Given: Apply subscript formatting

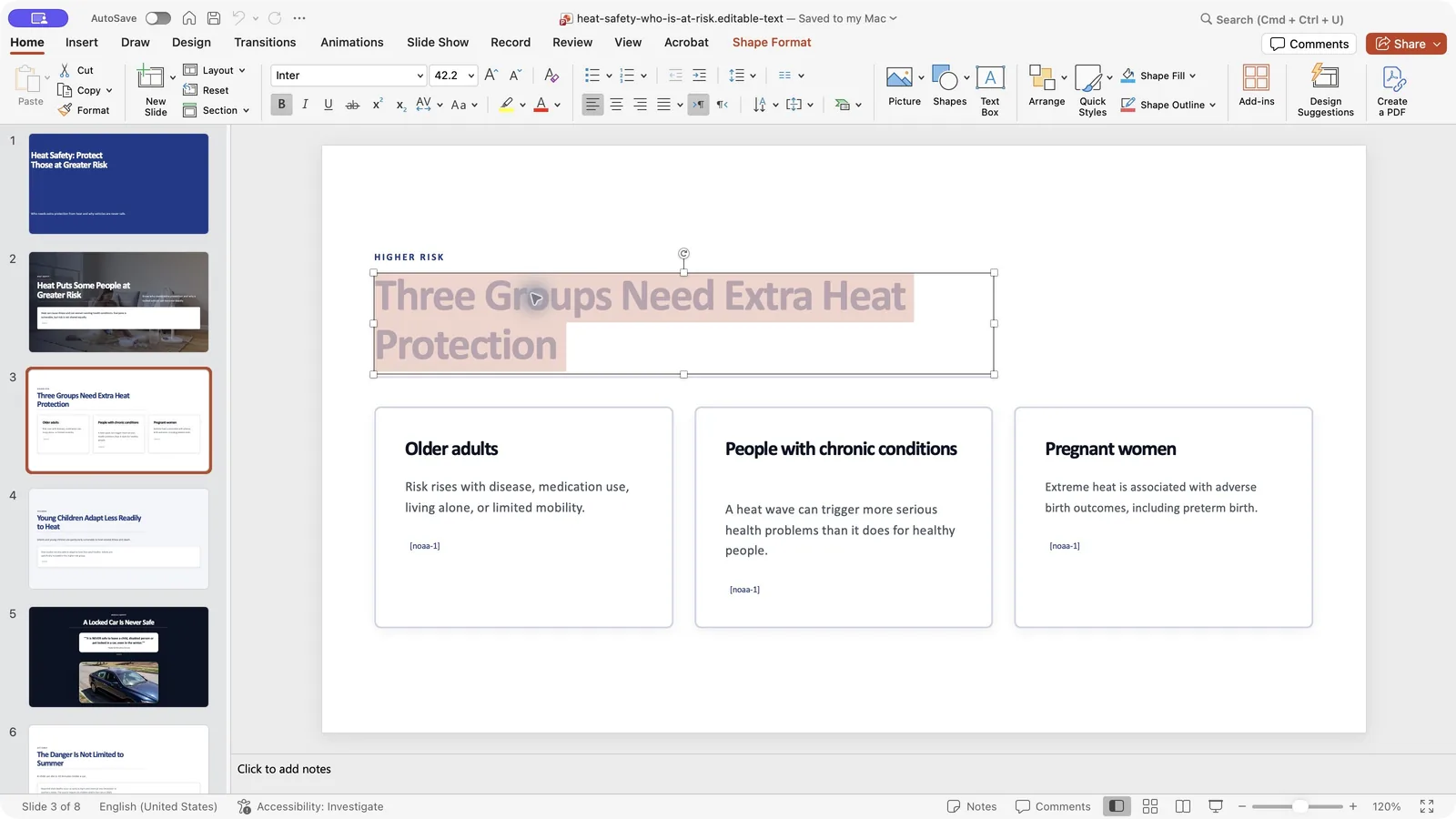Looking at the screenshot, I should coord(400,105).
